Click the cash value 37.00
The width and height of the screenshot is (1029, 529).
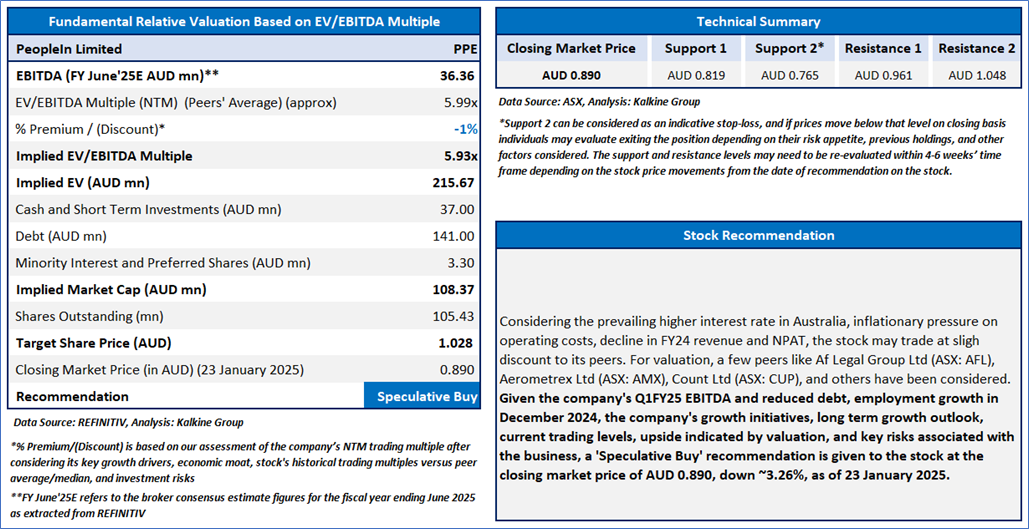tap(459, 209)
